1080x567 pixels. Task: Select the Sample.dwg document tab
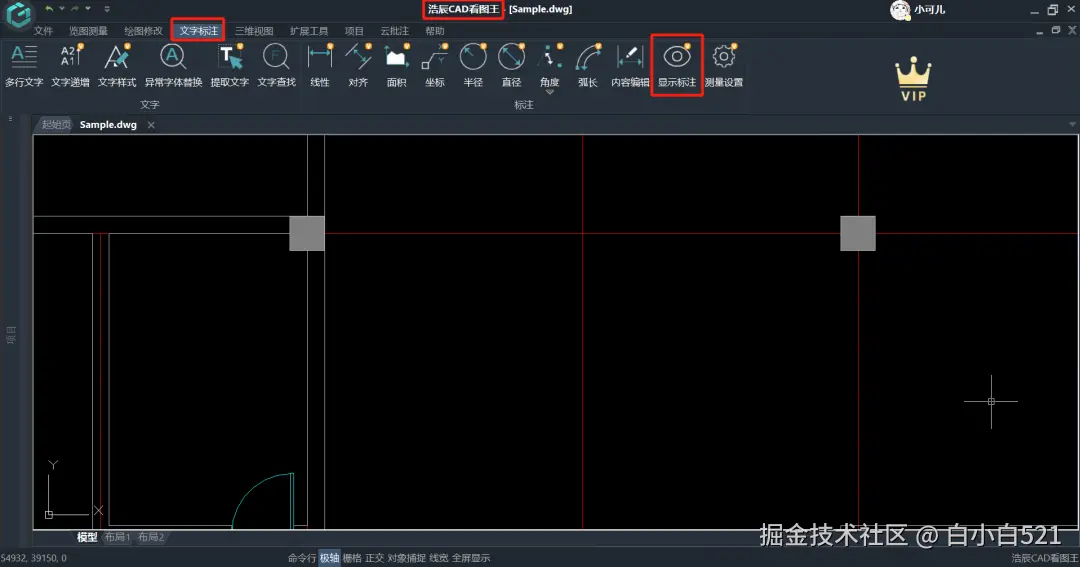[108, 125]
